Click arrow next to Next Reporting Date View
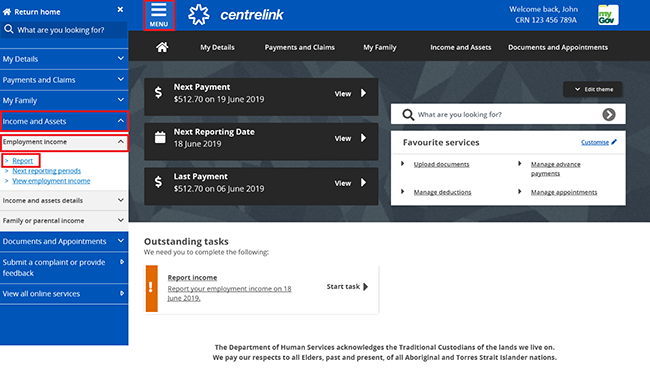 363,138
